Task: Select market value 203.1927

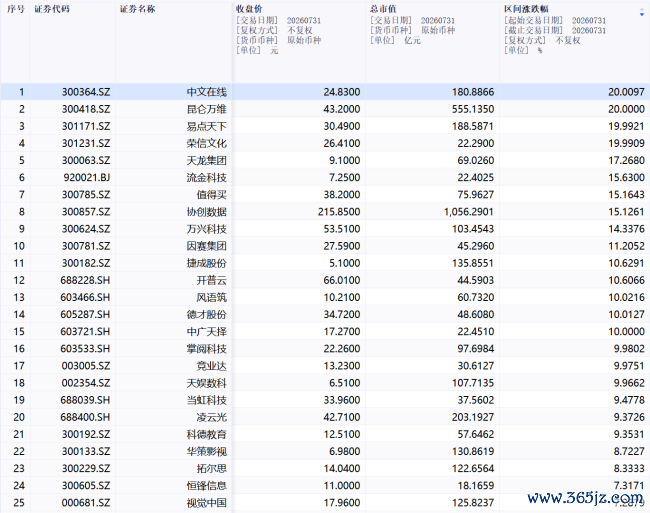Action: coord(473,417)
